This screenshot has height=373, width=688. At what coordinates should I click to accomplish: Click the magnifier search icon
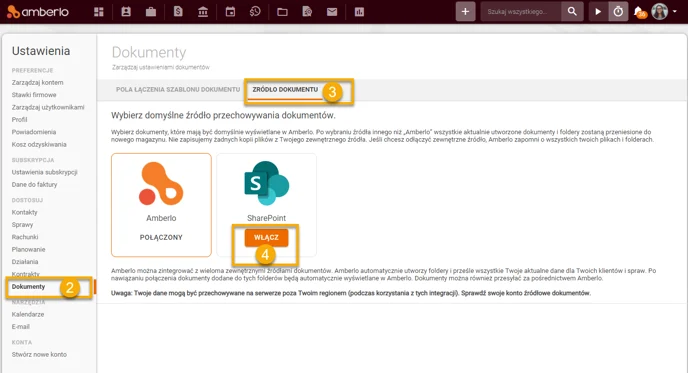[572, 11]
